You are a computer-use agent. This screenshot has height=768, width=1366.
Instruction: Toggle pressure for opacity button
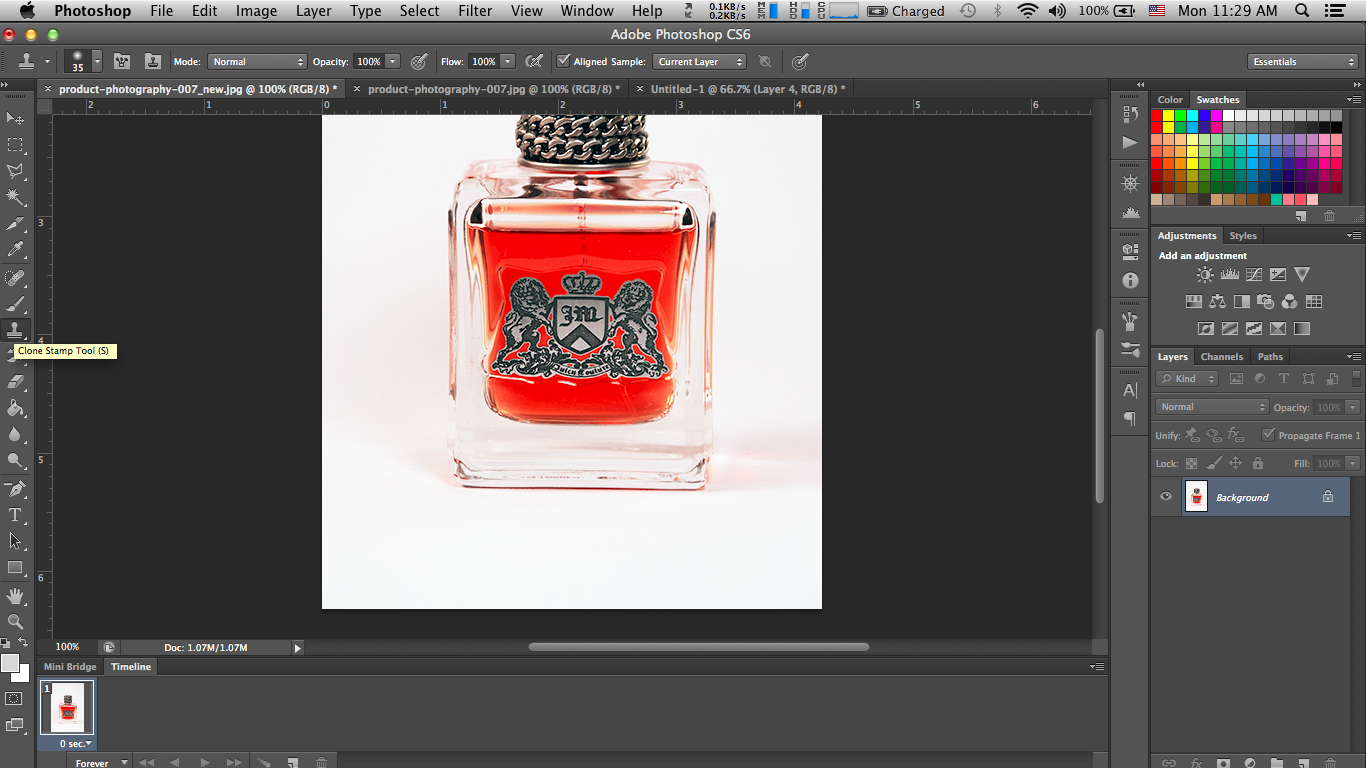tap(419, 61)
